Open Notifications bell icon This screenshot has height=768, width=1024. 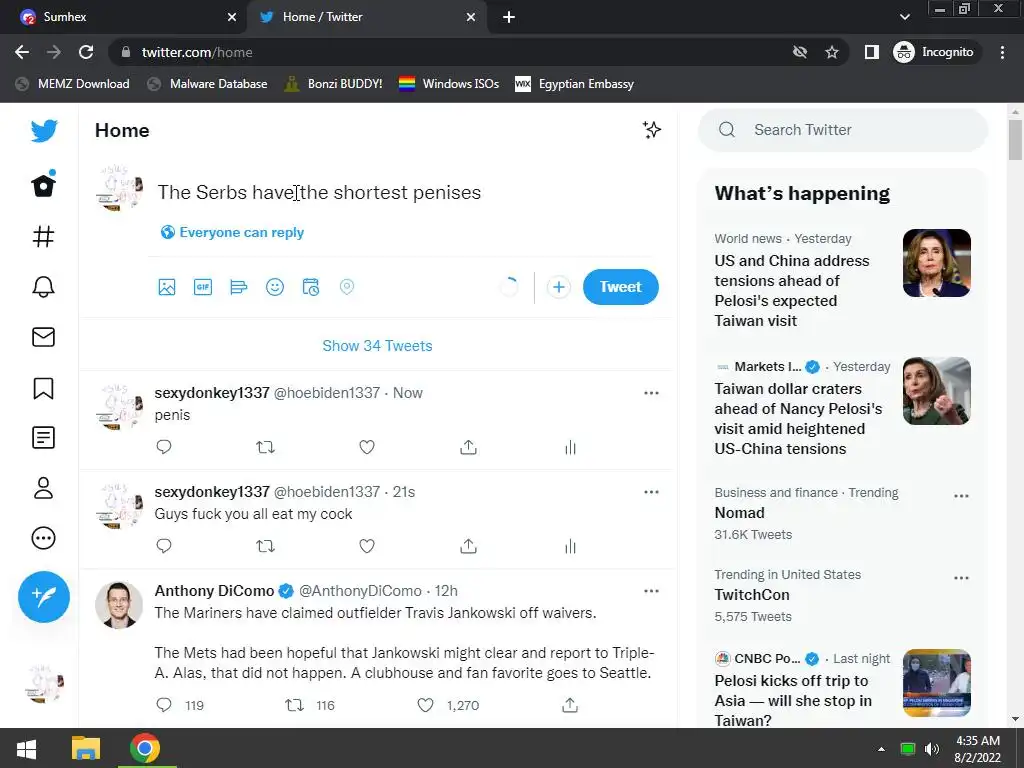tap(44, 287)
